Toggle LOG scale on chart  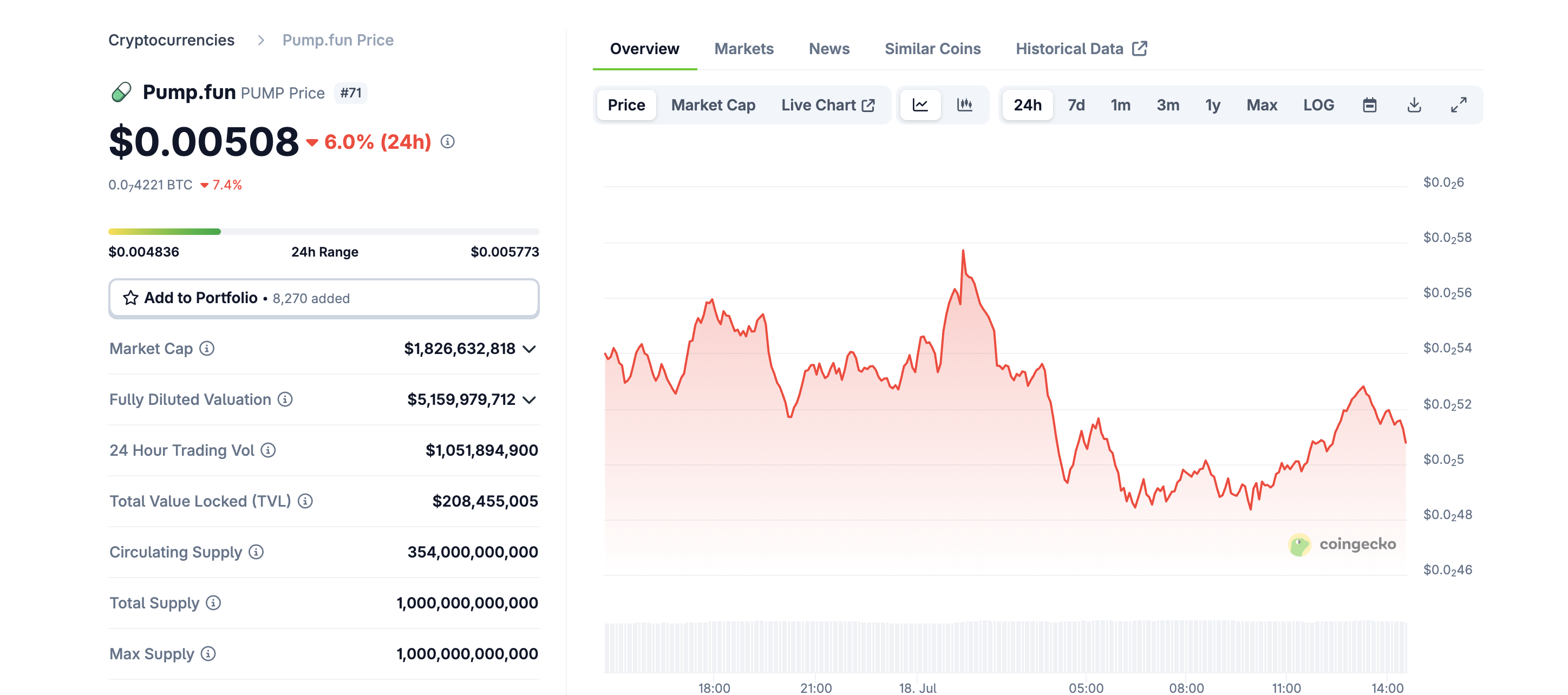coord(1318,106)
